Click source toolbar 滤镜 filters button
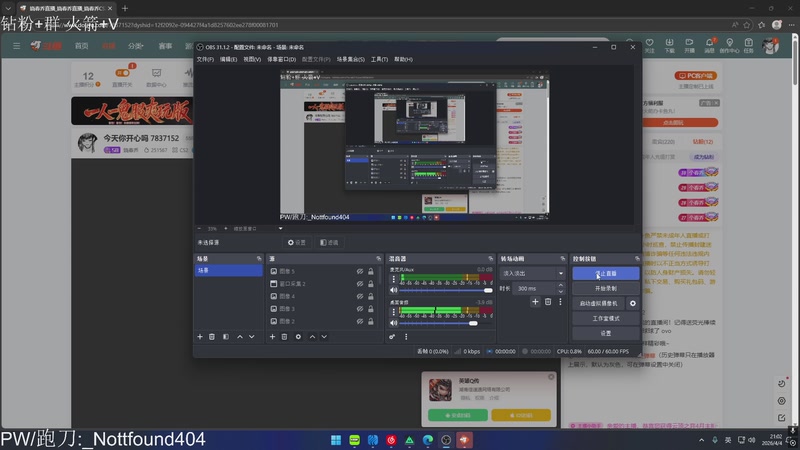 pyautogui.click(x=329, y=242)
